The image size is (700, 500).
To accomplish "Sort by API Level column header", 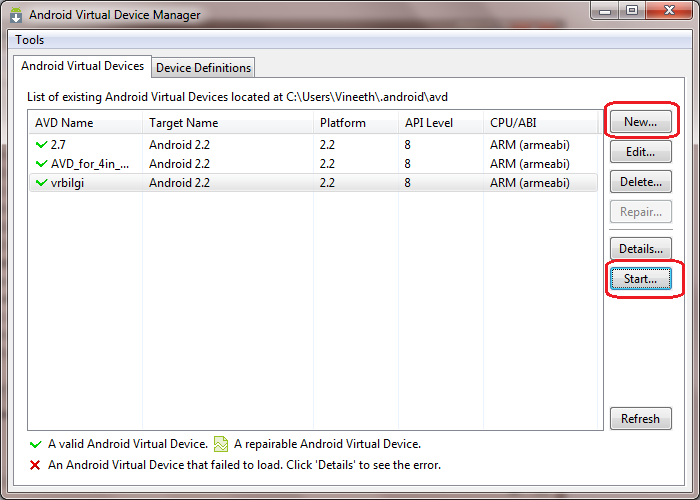I will pos(441,123).
